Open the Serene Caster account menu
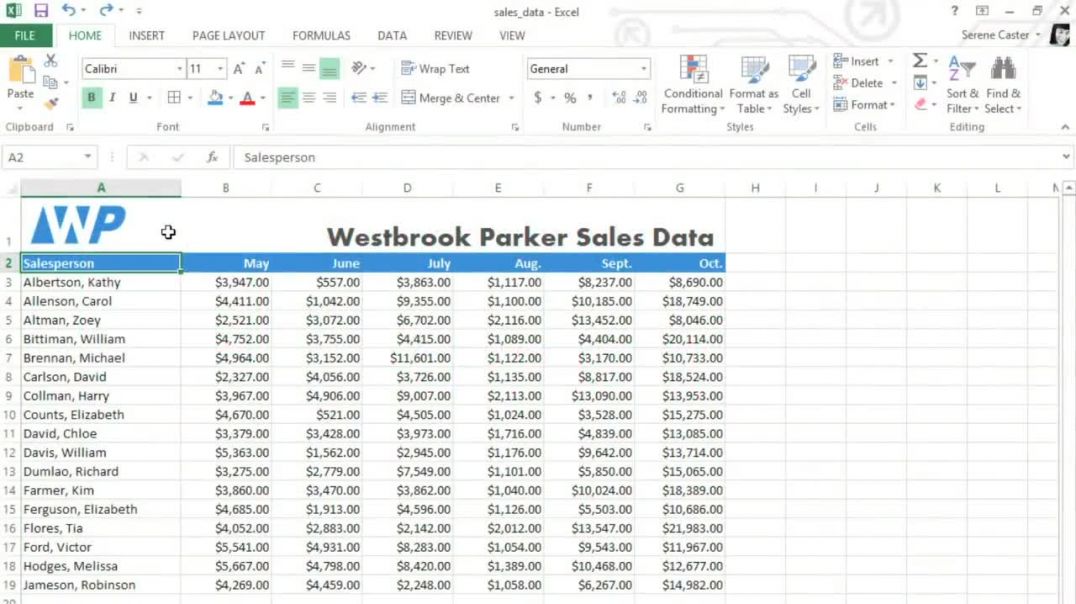This screenshot has width=1076, height=604. tap(1001, 35)
